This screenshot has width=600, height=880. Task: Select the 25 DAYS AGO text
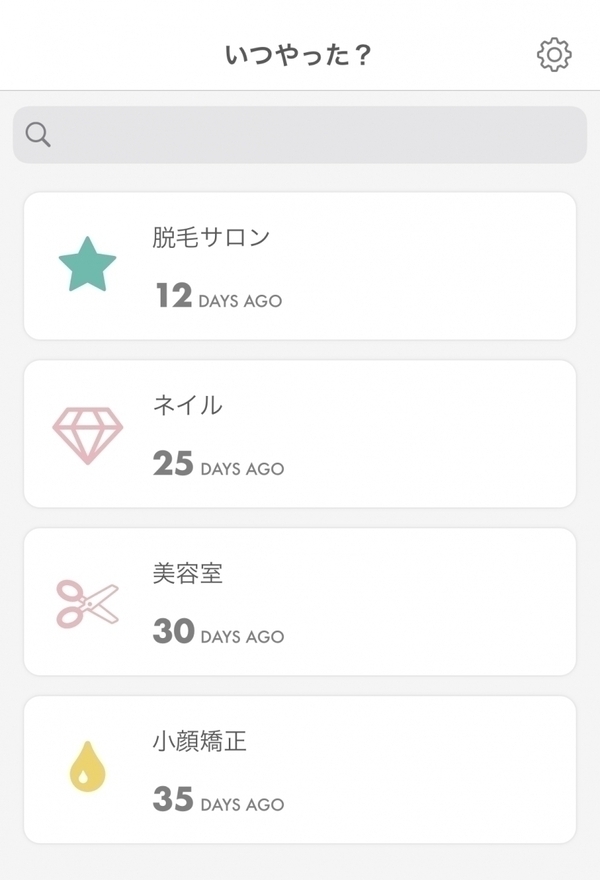(219, 465)
